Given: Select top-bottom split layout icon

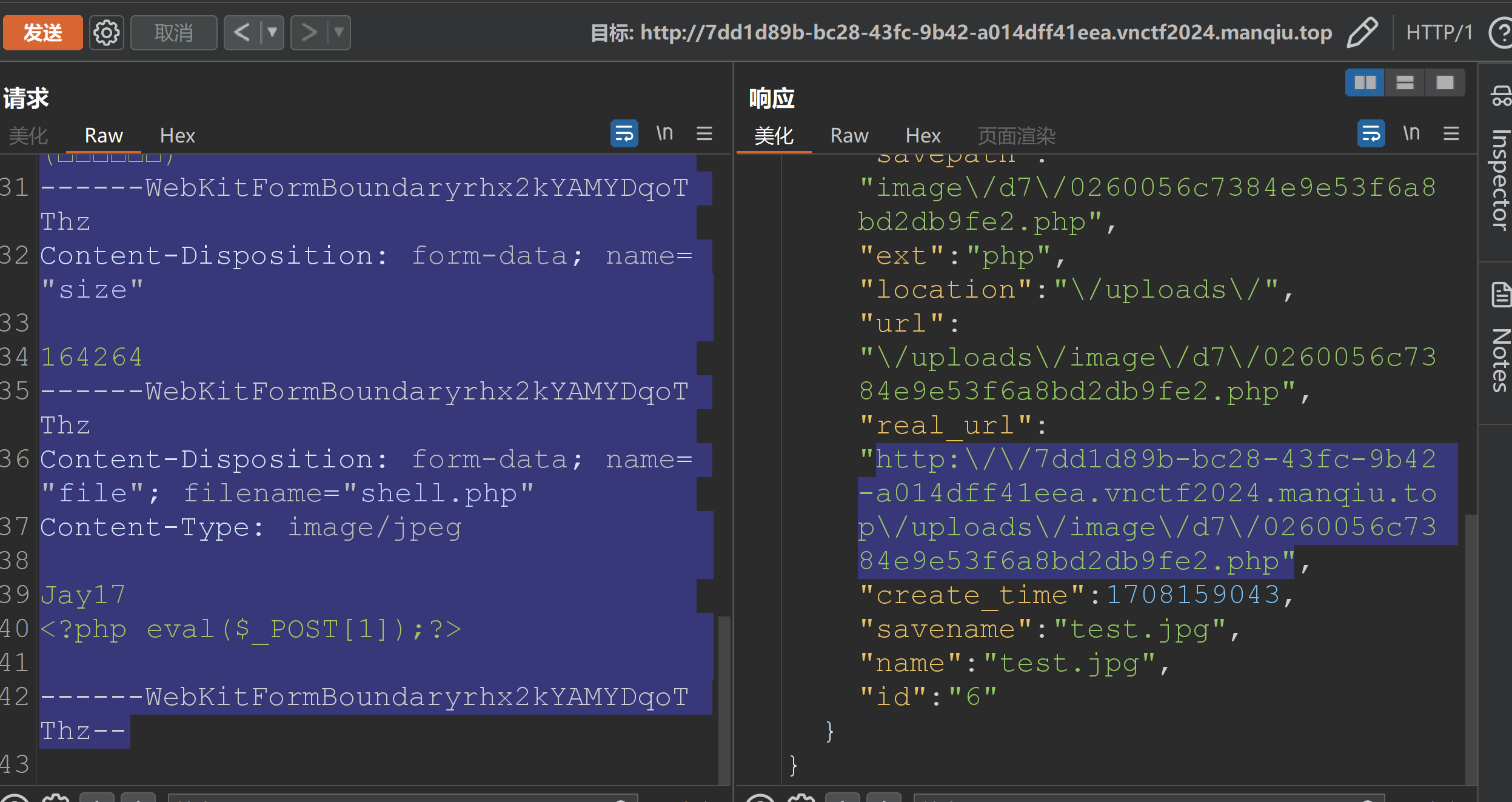Looking at the screenshot, I should tap(1405, 82).
